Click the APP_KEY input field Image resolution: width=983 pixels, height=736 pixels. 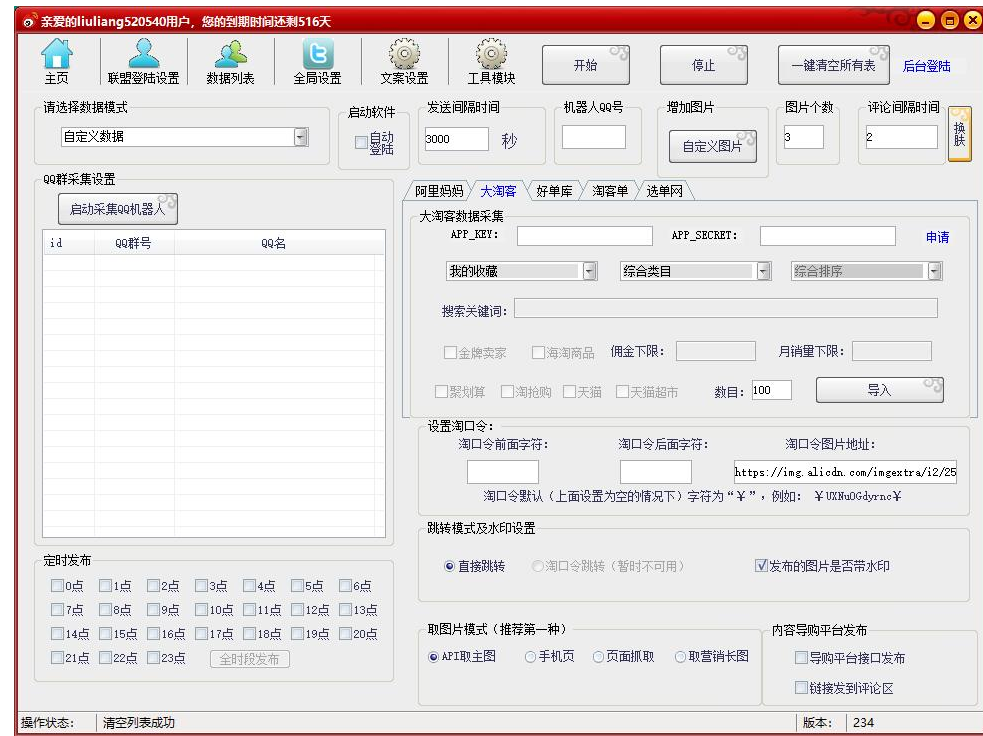pyautogui.click(x=585, y=236)
